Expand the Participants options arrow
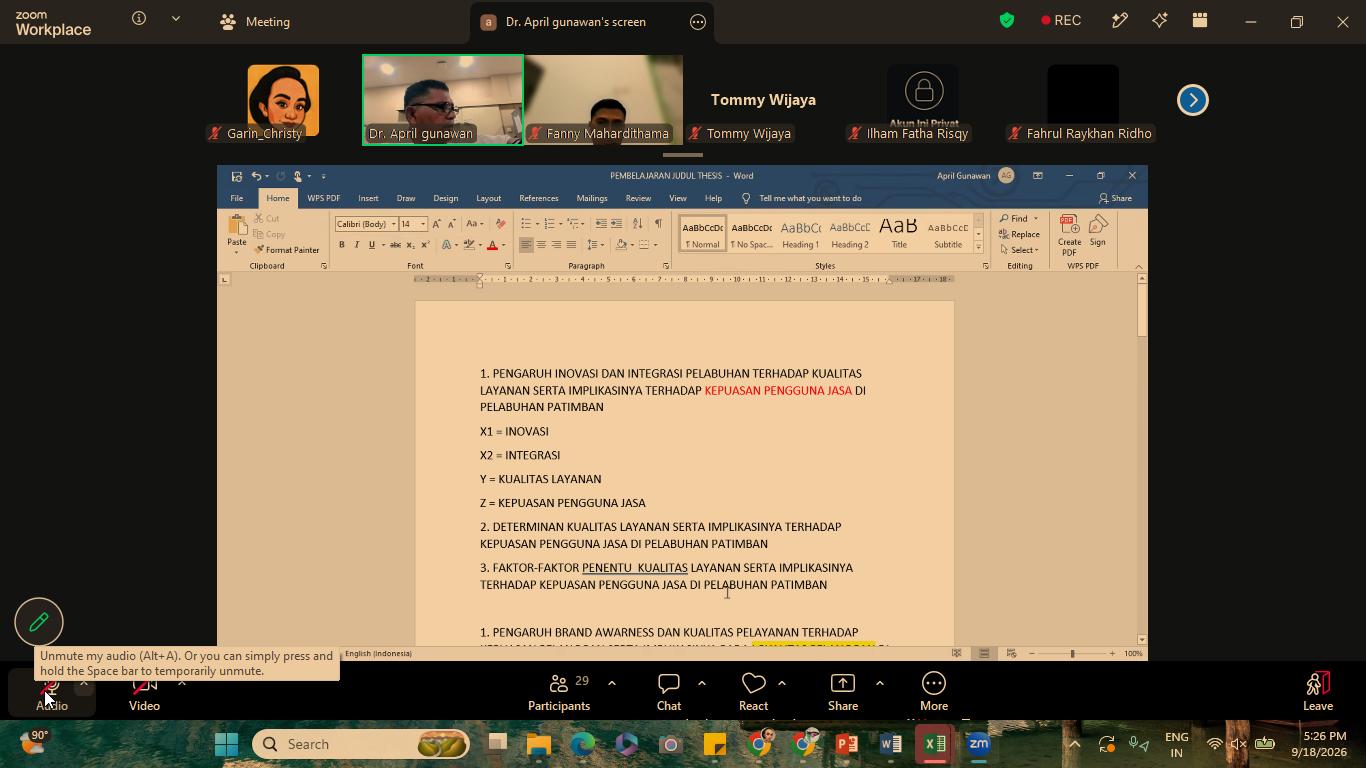Image resolution: width=1366 pixels, height=768 pixels. 611,683
